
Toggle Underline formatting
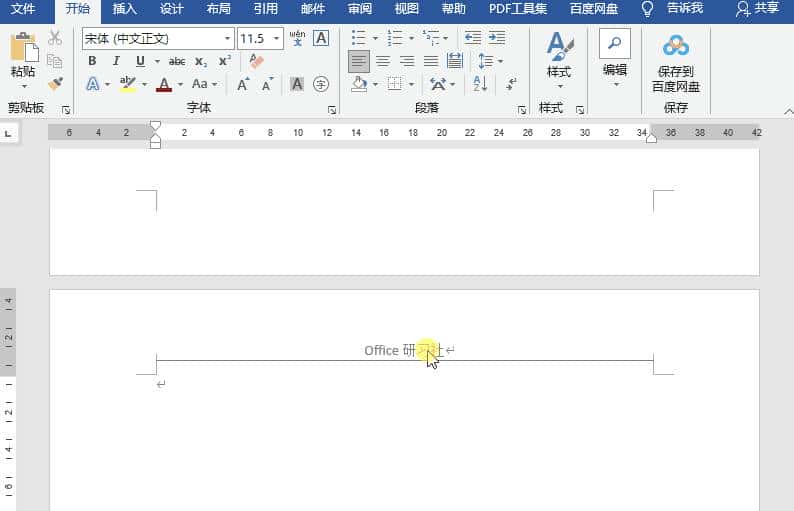pos(140,61)
